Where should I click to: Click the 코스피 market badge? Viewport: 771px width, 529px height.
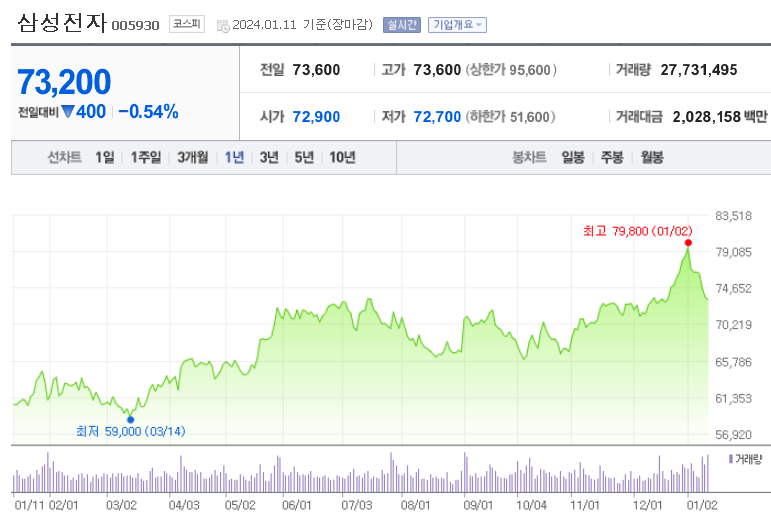coord(187,24)
